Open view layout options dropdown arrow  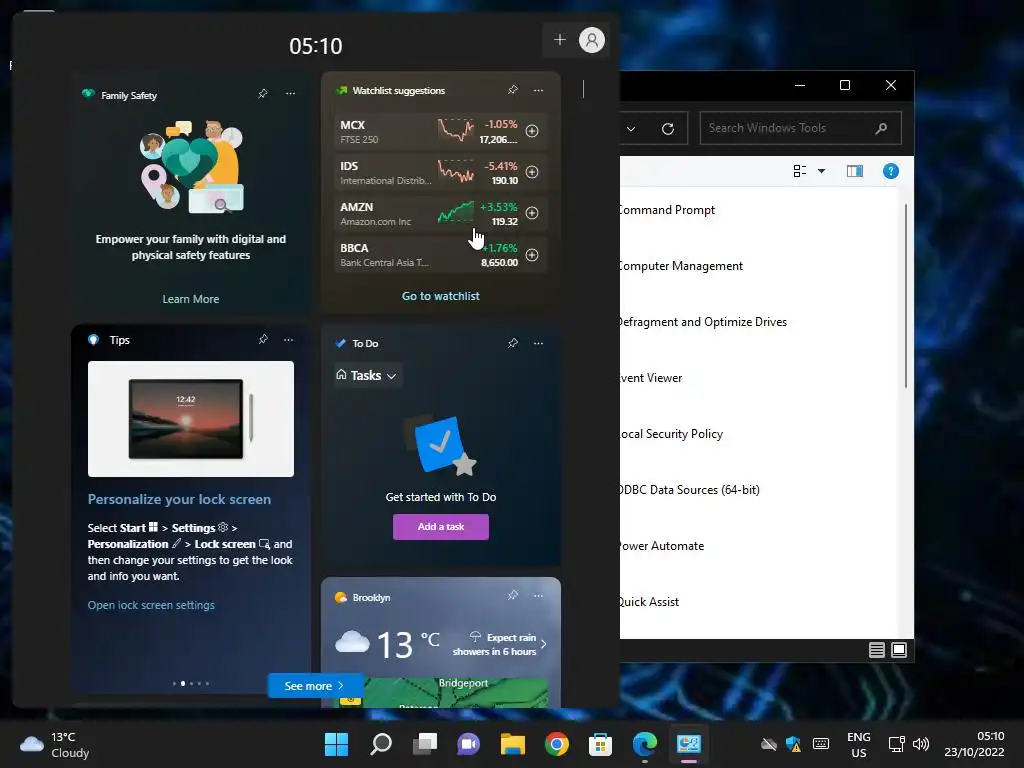(x=822, y=171)
